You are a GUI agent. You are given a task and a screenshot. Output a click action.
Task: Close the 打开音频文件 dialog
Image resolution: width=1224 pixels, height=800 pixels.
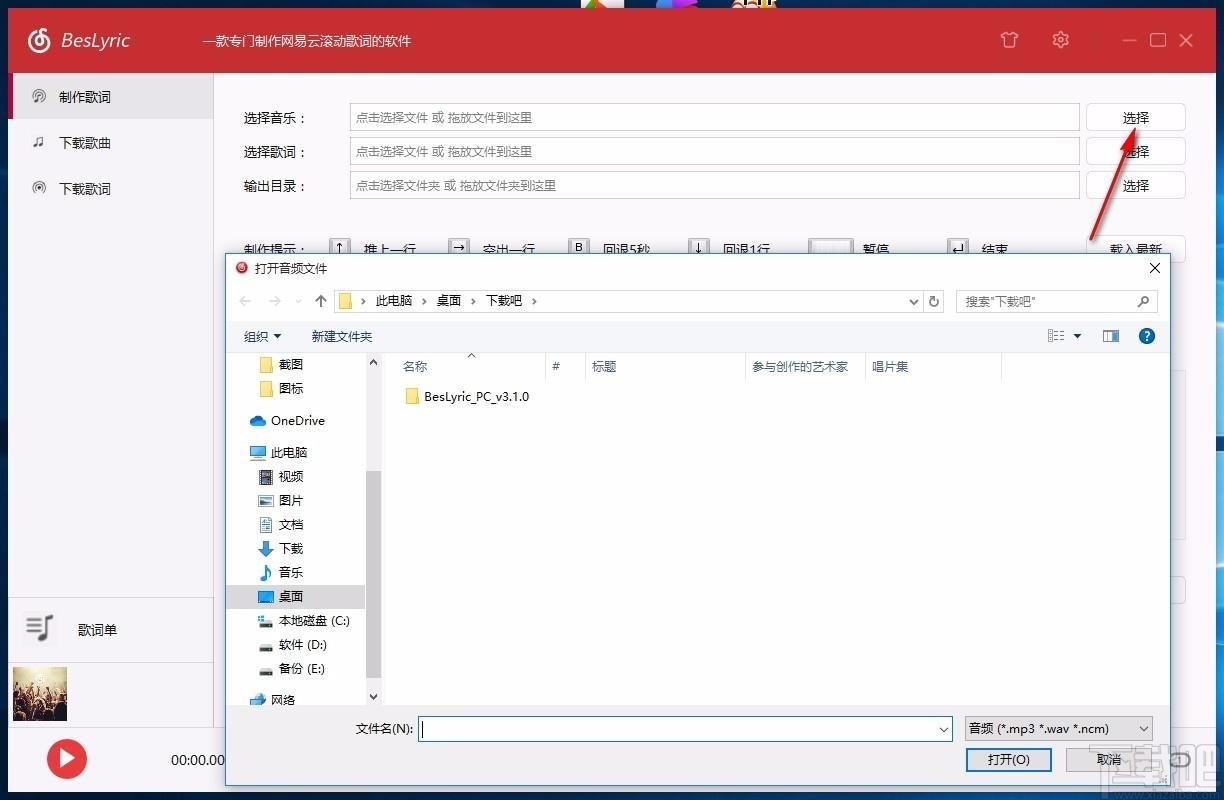tap(1155, 268)
